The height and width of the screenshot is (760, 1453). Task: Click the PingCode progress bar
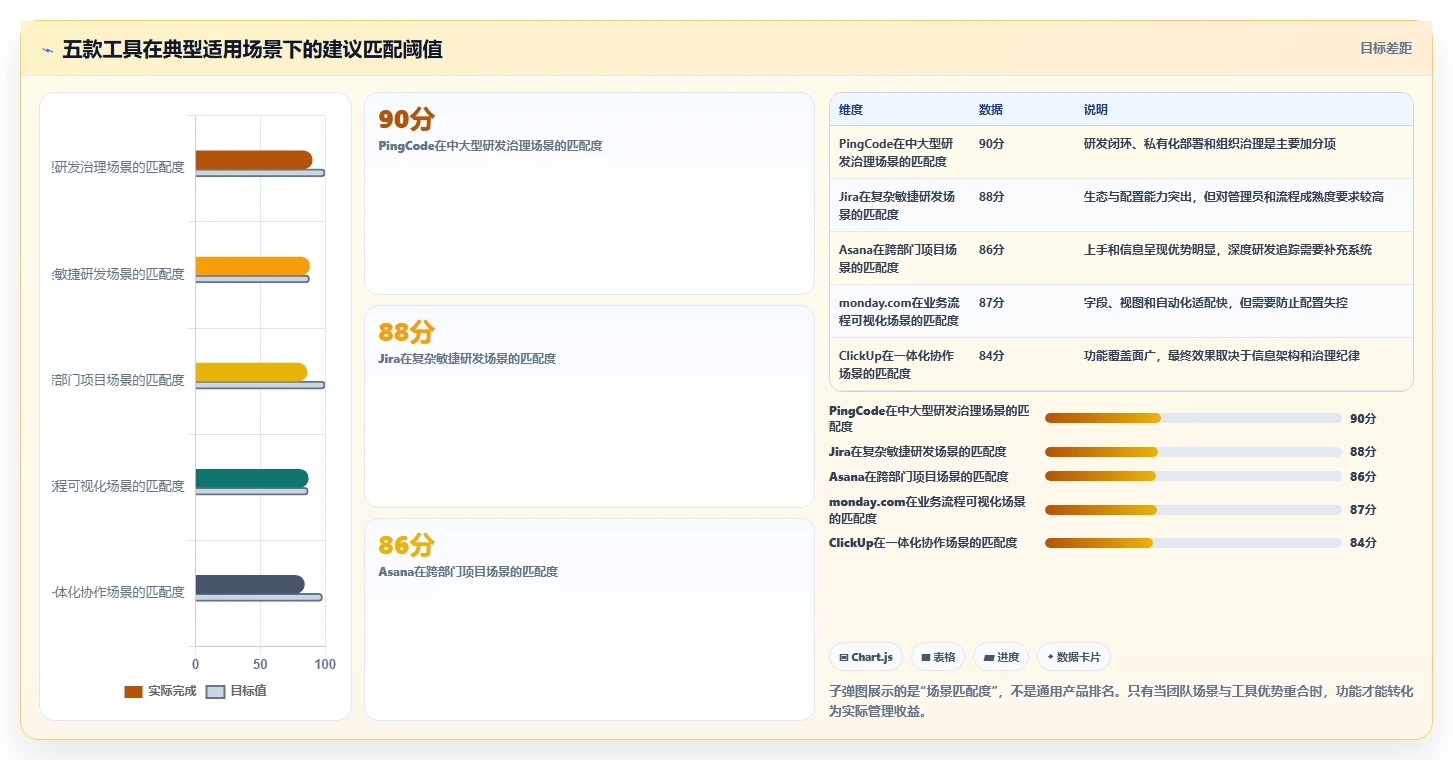click(x=1193, y=418)
